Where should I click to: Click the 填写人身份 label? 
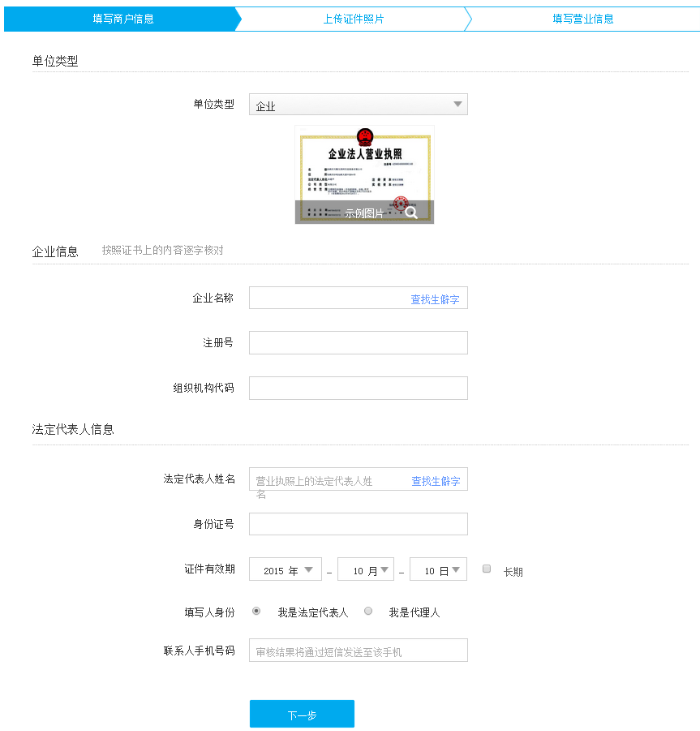click(x=210, y=612)
